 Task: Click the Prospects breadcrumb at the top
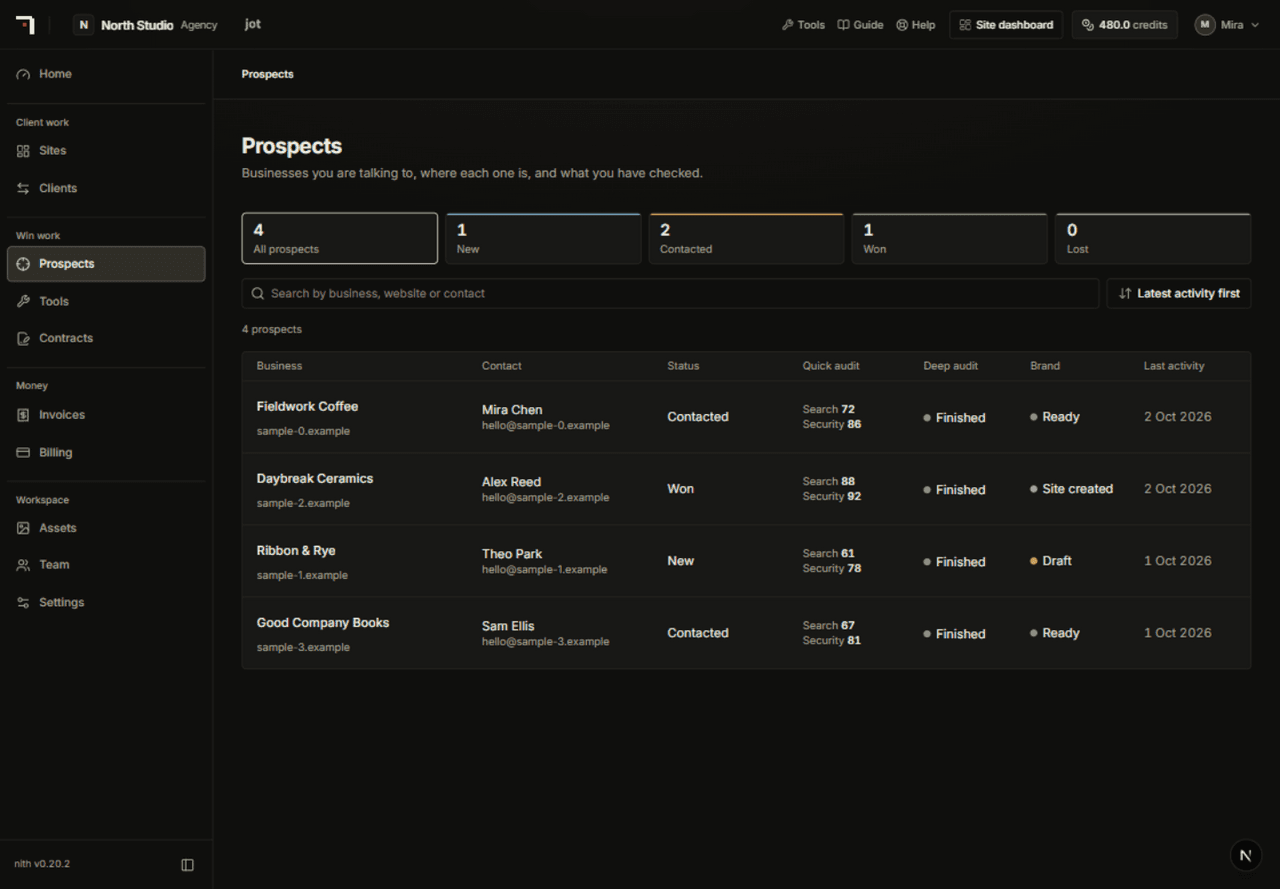point(268,74)
